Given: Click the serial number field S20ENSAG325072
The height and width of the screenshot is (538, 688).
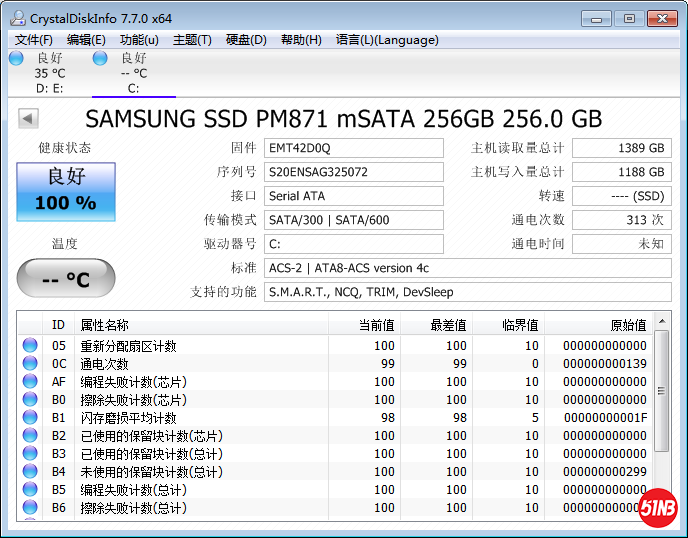Looking at the screenshot, I should point(353,172).
